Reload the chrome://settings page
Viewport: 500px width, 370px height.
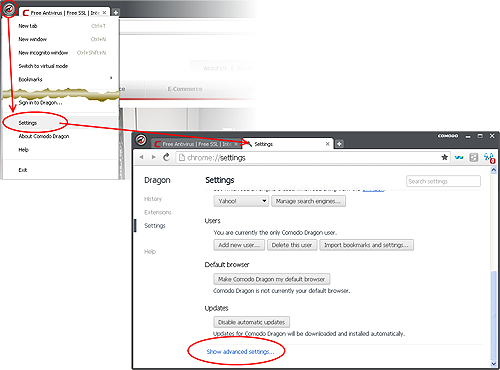point(166,157)
